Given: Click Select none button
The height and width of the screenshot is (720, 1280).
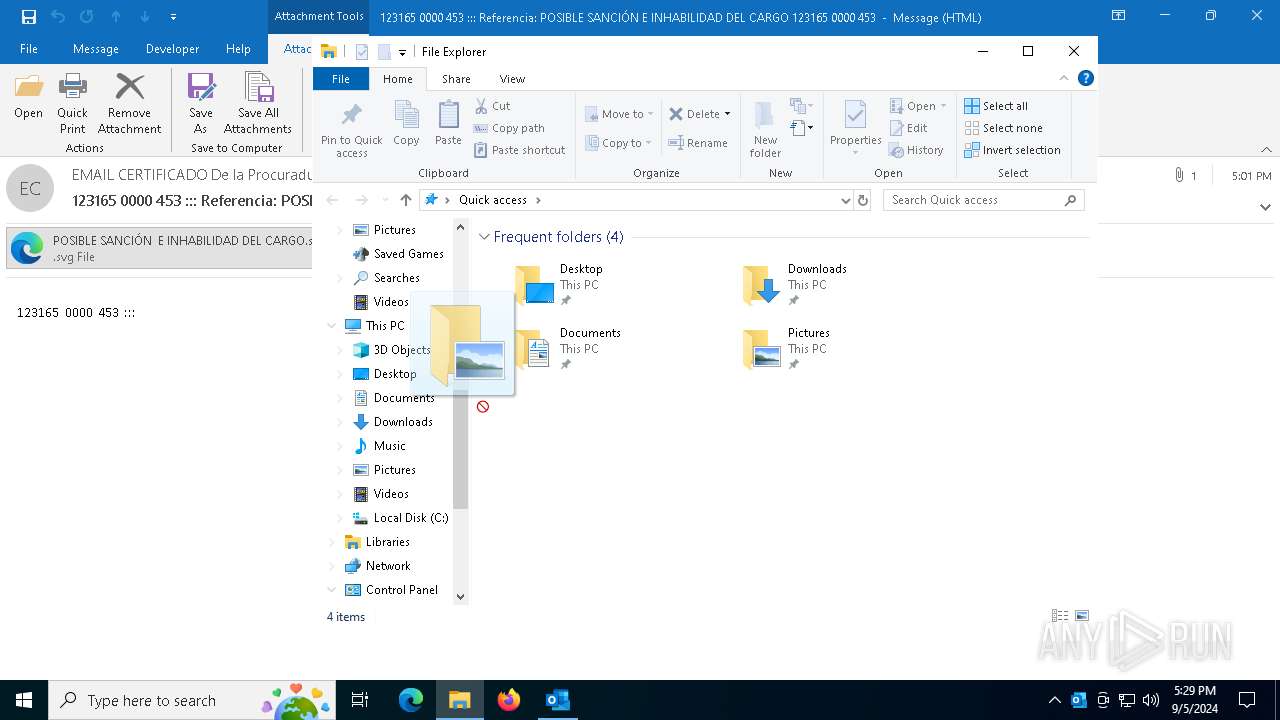Looking at the screenshot, I should click(x=1003, y=128).
